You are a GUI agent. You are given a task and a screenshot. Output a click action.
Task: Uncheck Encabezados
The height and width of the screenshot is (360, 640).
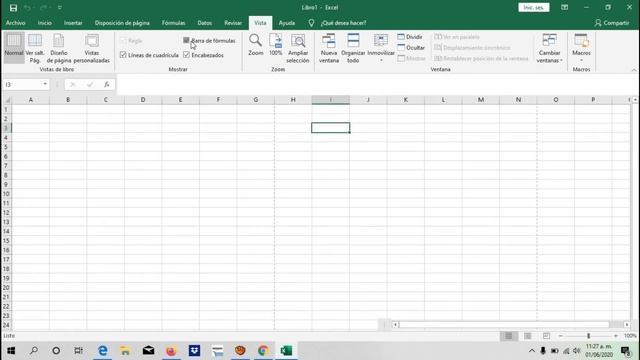(x=186, y=55)
